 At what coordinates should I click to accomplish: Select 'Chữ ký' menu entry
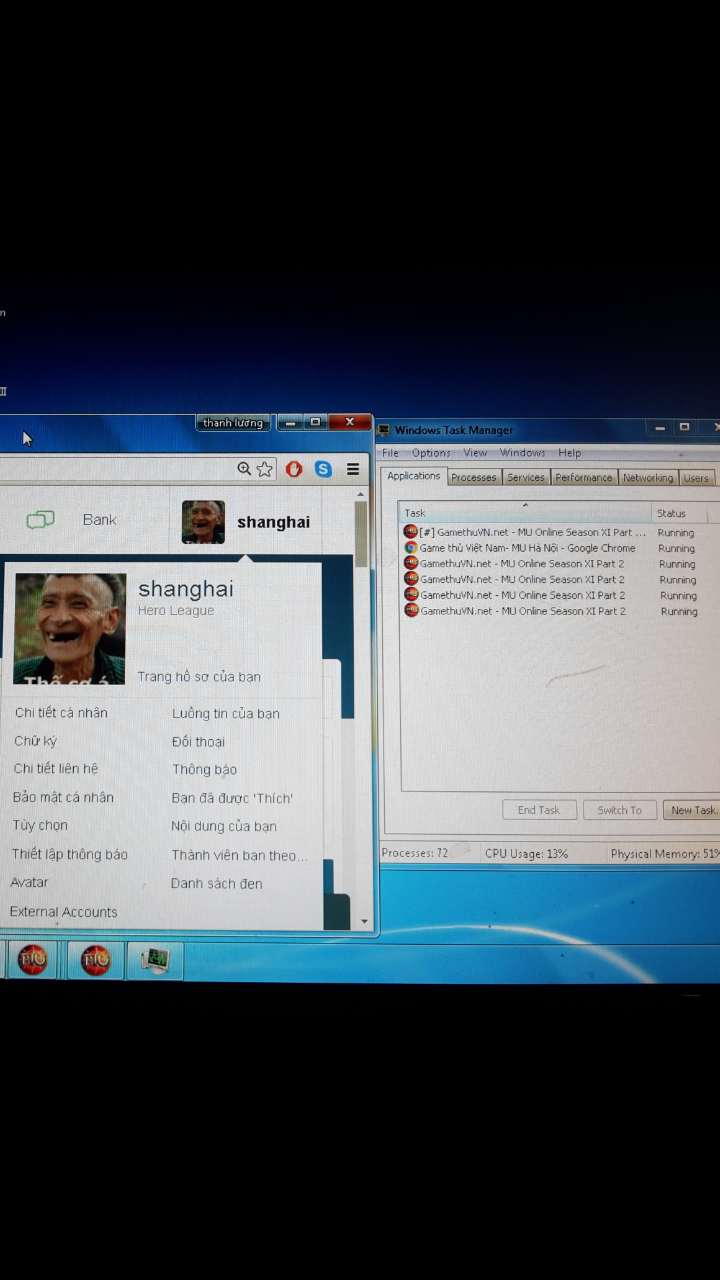[x=35, y=741]
